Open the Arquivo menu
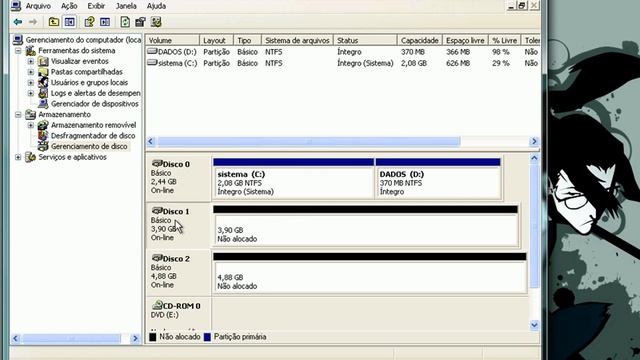The width and height of the screenshot is (640, 360). (38, 6)
